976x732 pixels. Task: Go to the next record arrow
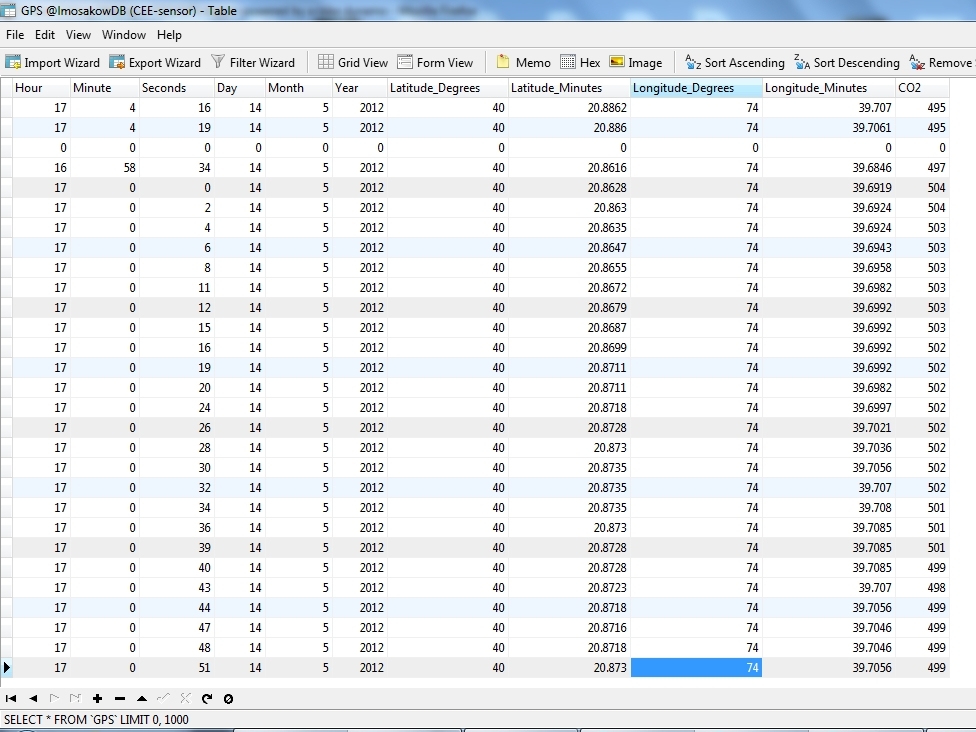coord(54,698)
